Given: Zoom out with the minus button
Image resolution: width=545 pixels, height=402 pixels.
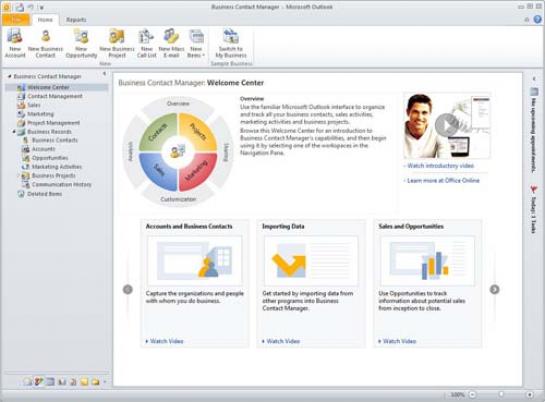Looking at the screenshot, I should (x=472, y=394).
